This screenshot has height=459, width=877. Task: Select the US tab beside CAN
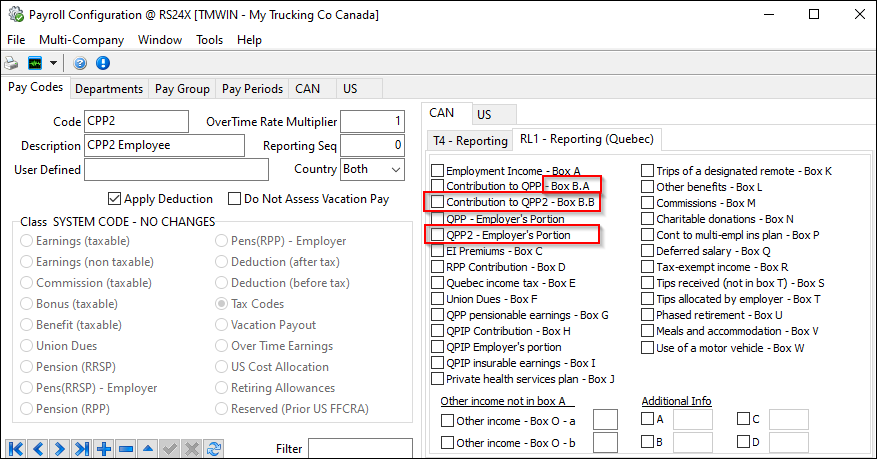point(483,114)
